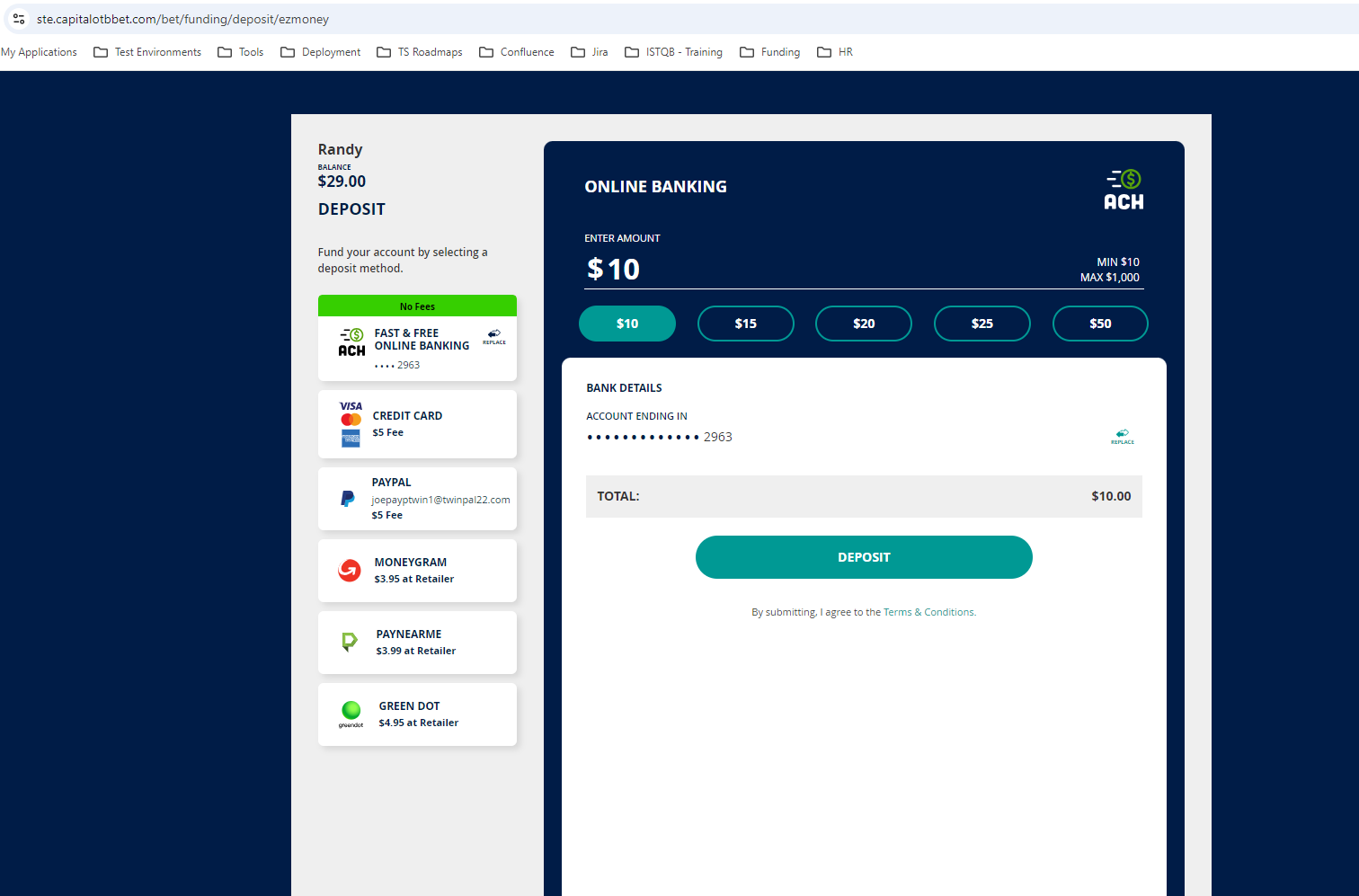Open the Test Environments bookmark folder
Viewport: 1359px width, 896px height.
click(147, 52)
